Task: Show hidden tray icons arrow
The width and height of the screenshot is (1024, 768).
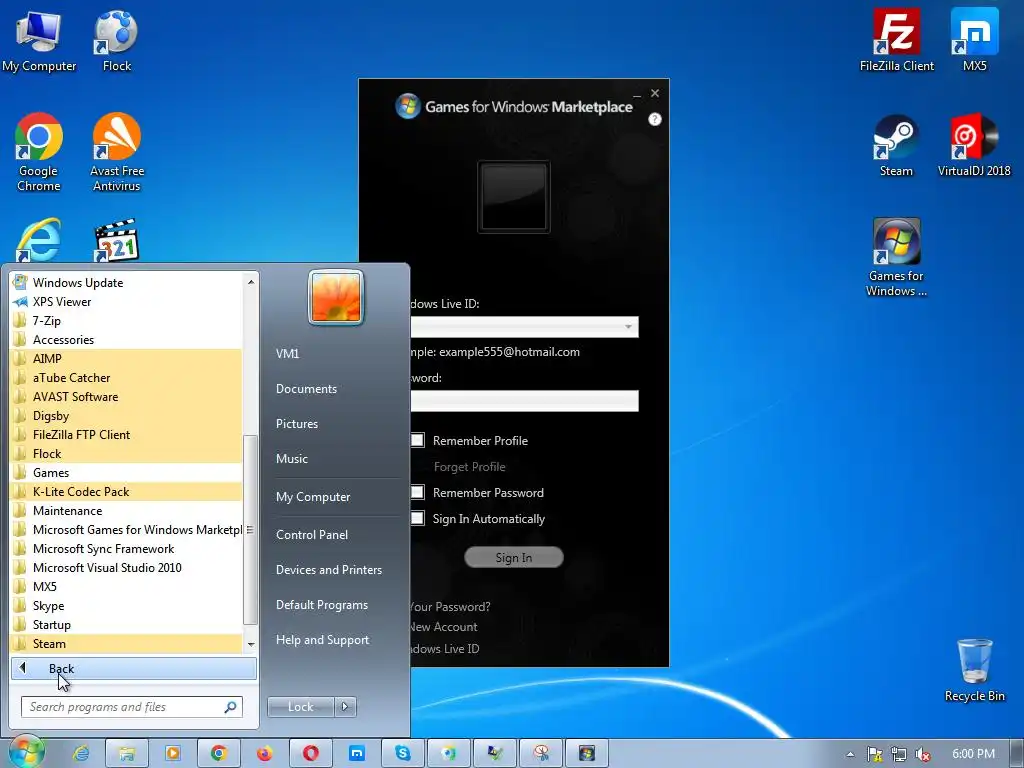Action: click(850, 754)
